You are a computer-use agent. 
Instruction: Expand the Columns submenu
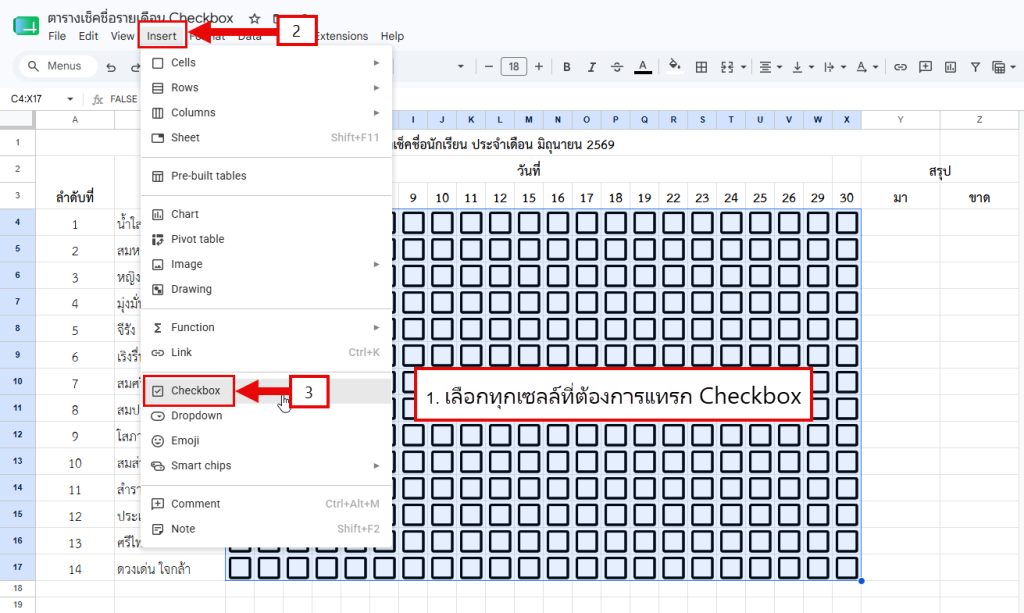pyautogui.click(x=376, y=112)
